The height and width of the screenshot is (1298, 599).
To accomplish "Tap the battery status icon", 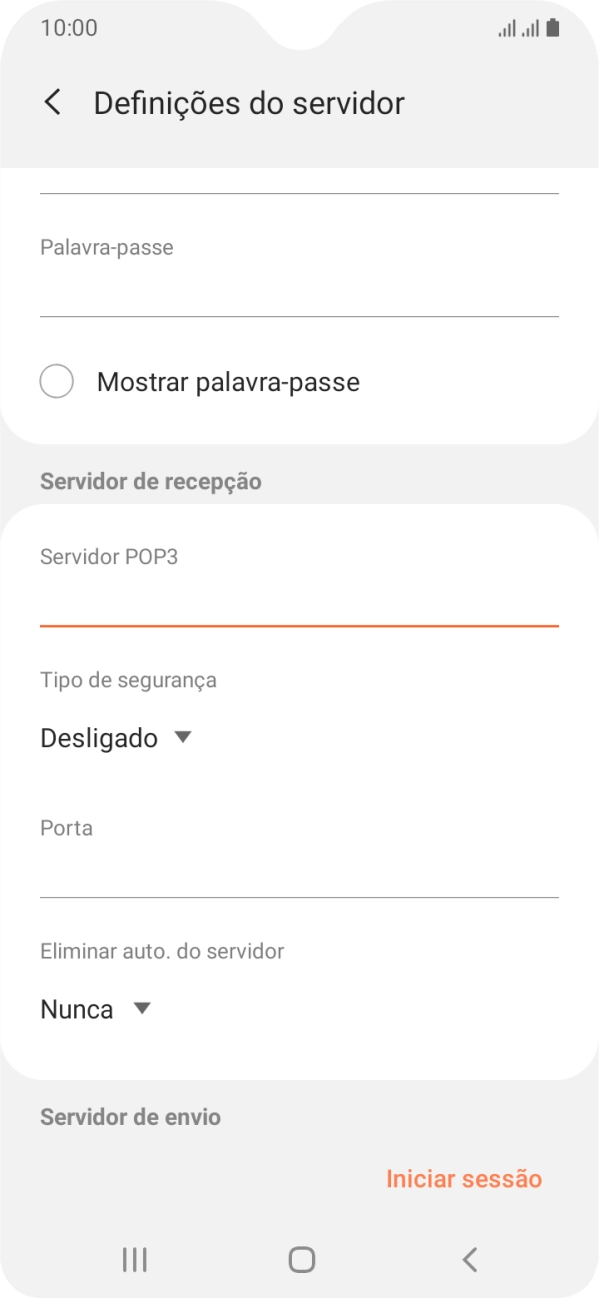I will [x=551, y=28].
